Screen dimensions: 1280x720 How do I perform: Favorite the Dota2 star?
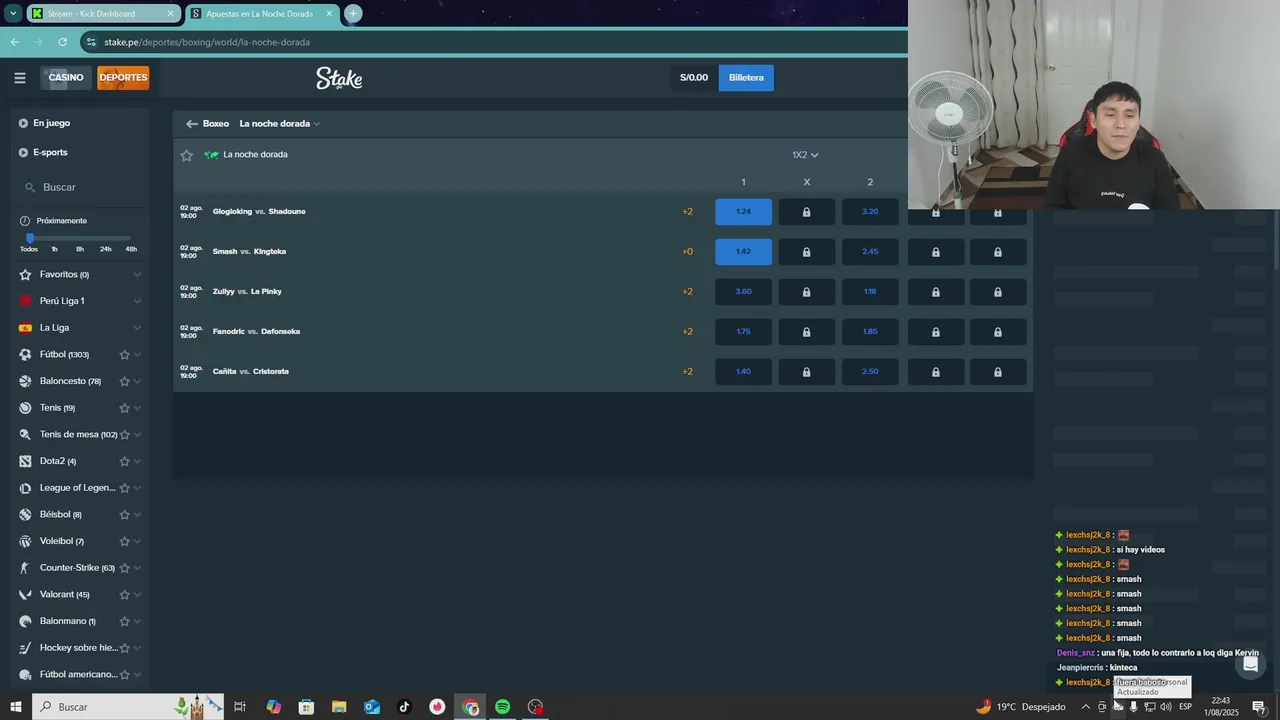click(125, 461)
